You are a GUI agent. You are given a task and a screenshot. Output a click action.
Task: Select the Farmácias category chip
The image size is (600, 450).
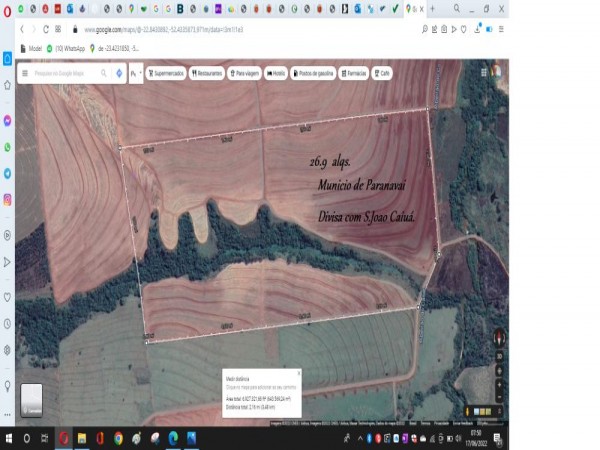coord(354,73)
